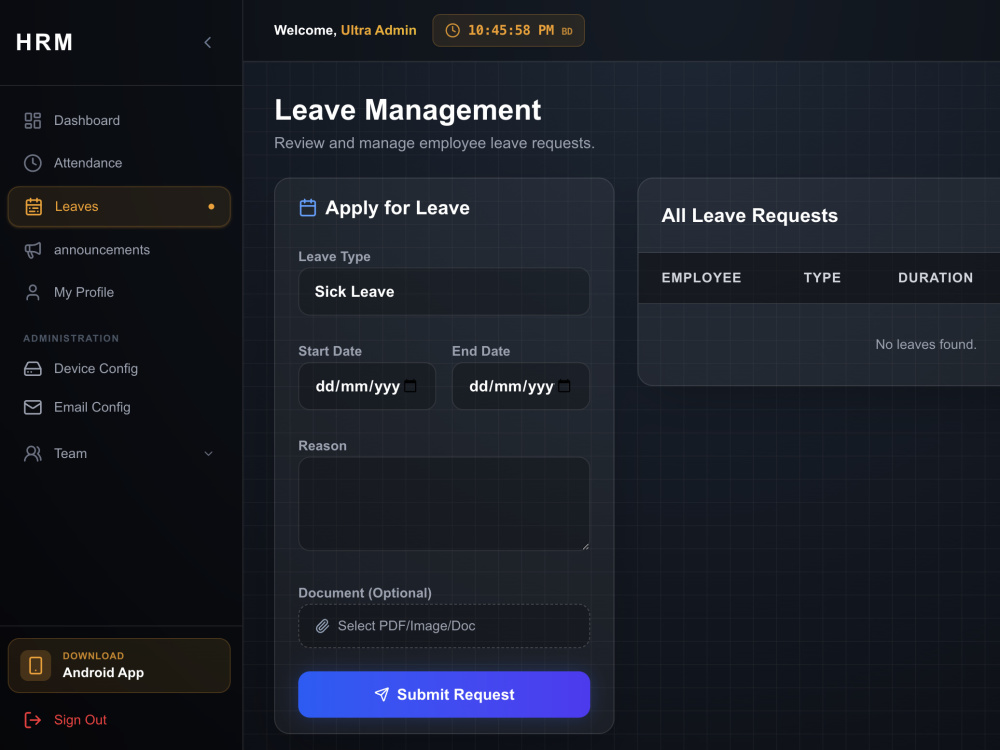Screen dimensions: 1000x750
Task: Click the ADMINISTRATION section label
Action: point(71,339)
